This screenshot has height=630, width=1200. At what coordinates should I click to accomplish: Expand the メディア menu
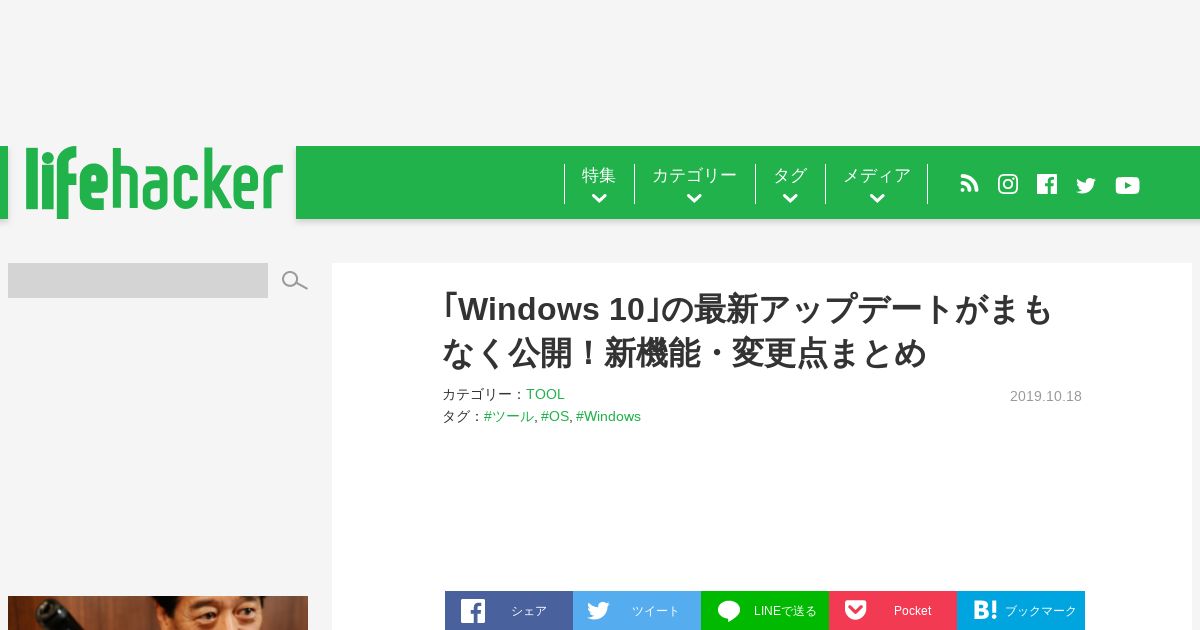coord(877,184)
